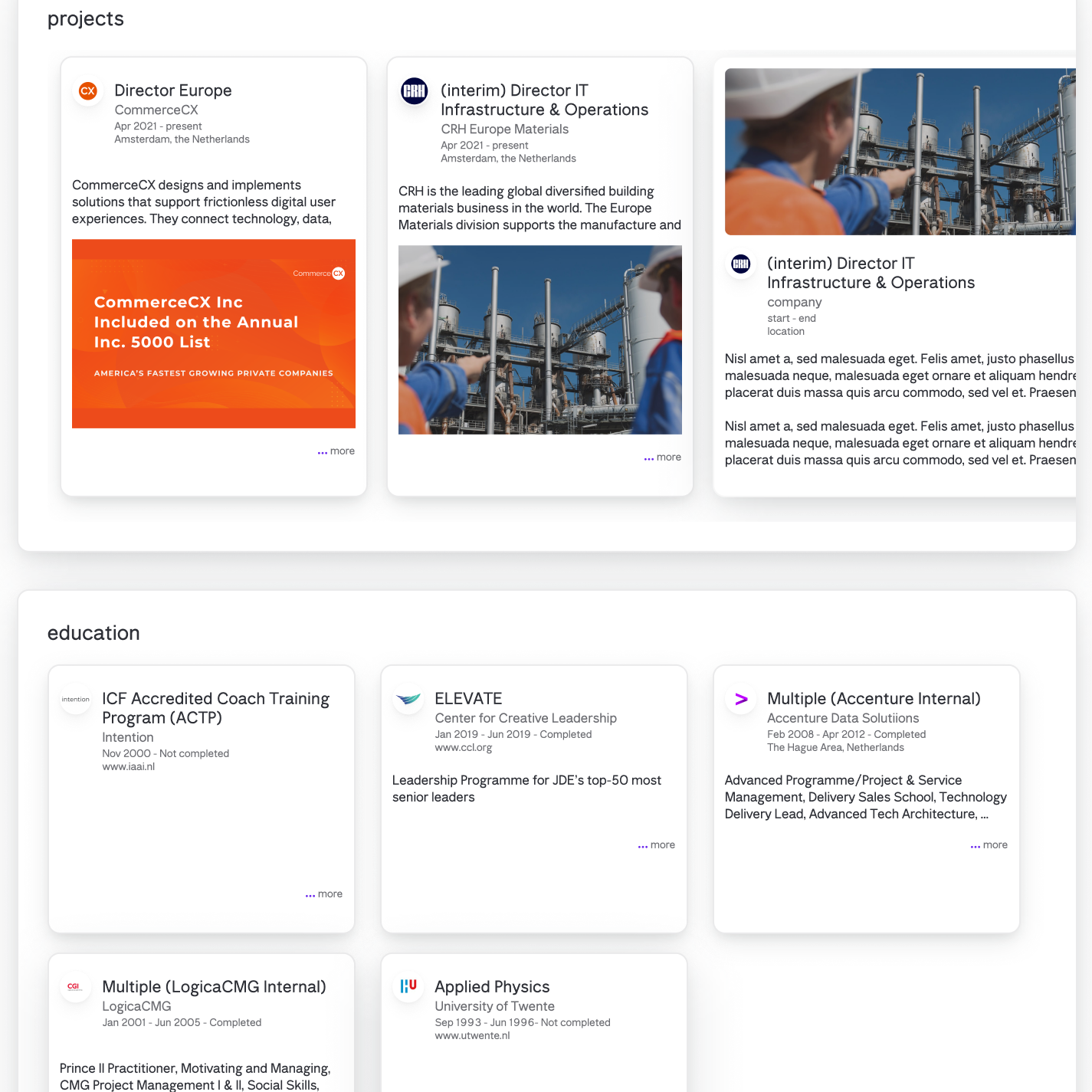Visit the www.utwente.nl link
Viewport: 1092px width, 1092px height.
click(x=472, y=1036)
